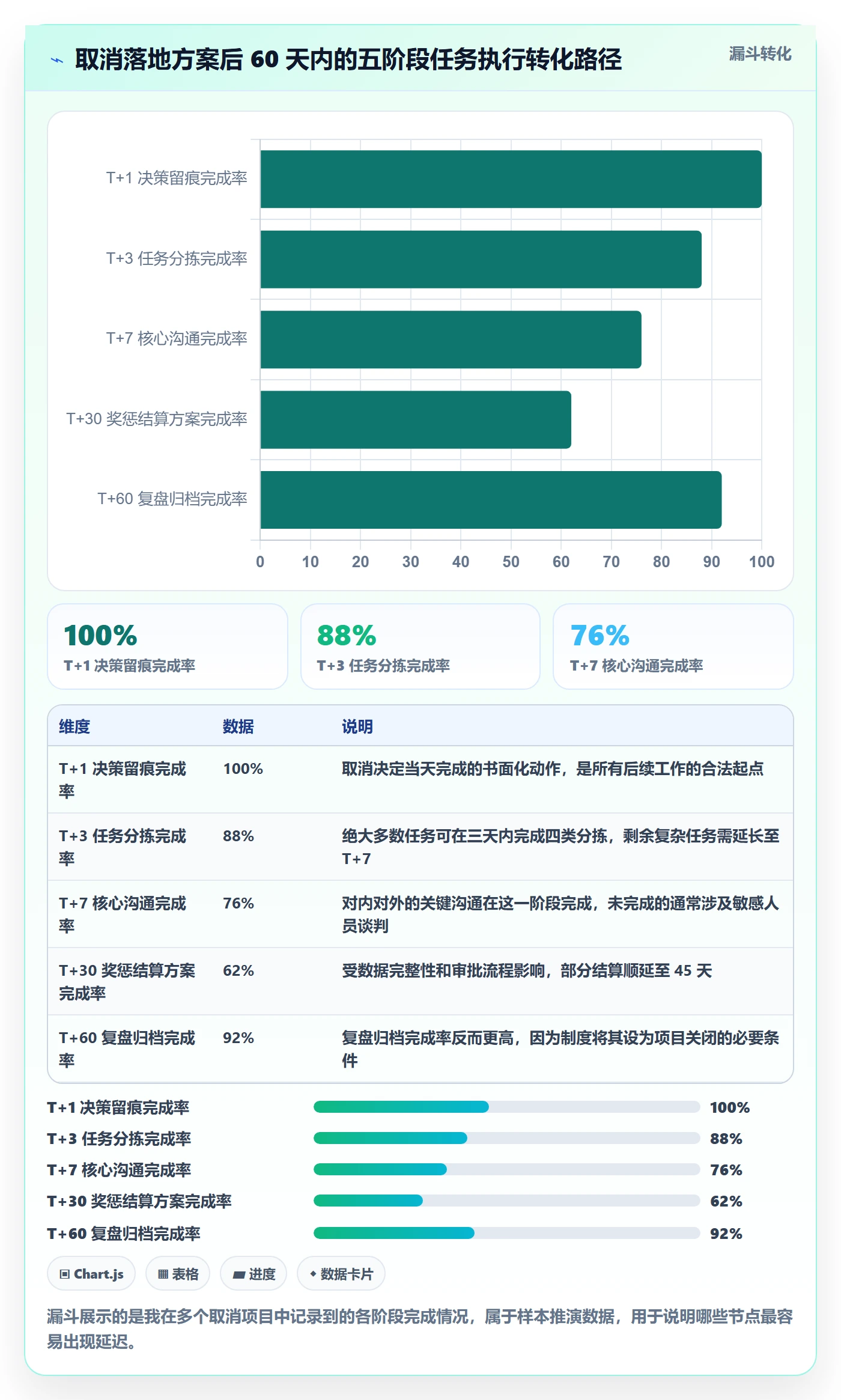Click the x-axis tick label 100

click(x=762, y=562)
